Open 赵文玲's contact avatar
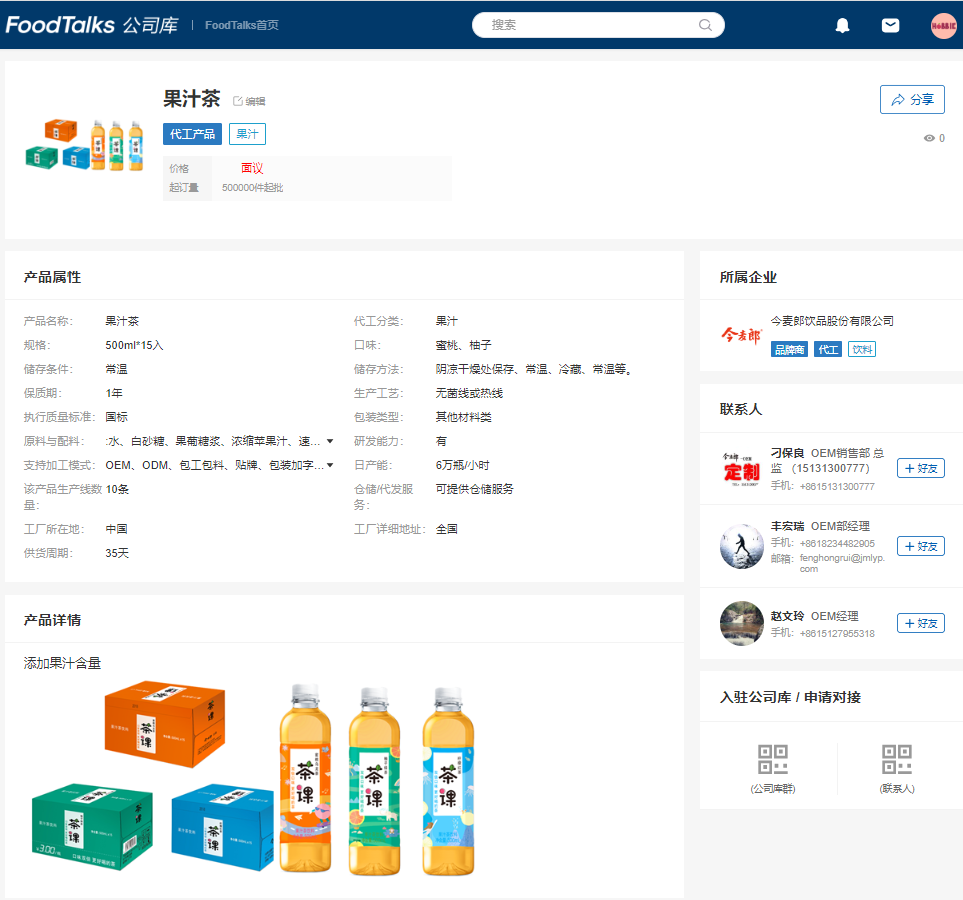Viewport: 963px width, 900px height. (742, 623)
